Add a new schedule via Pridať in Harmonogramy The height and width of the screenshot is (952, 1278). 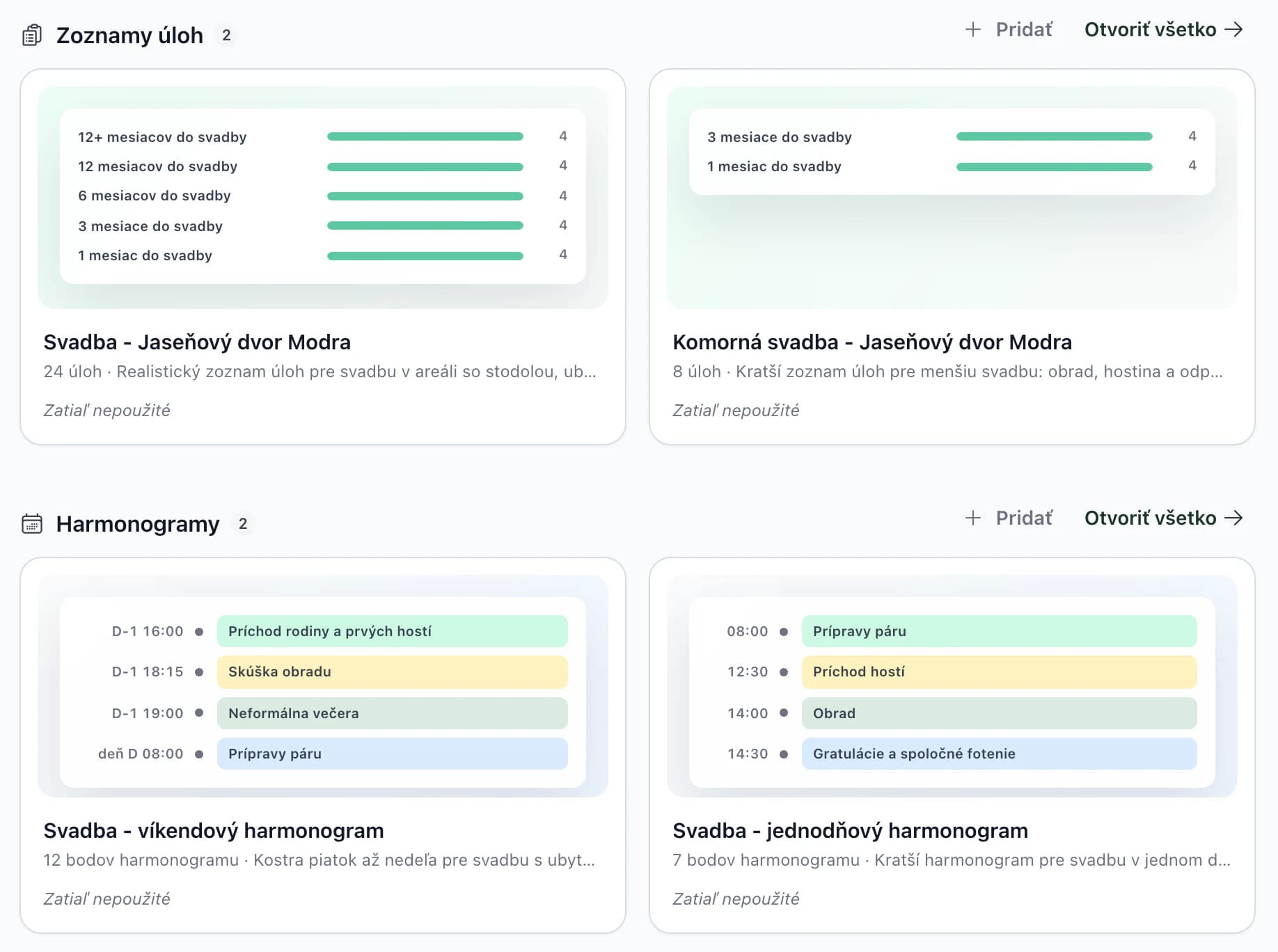point(1009,518)
